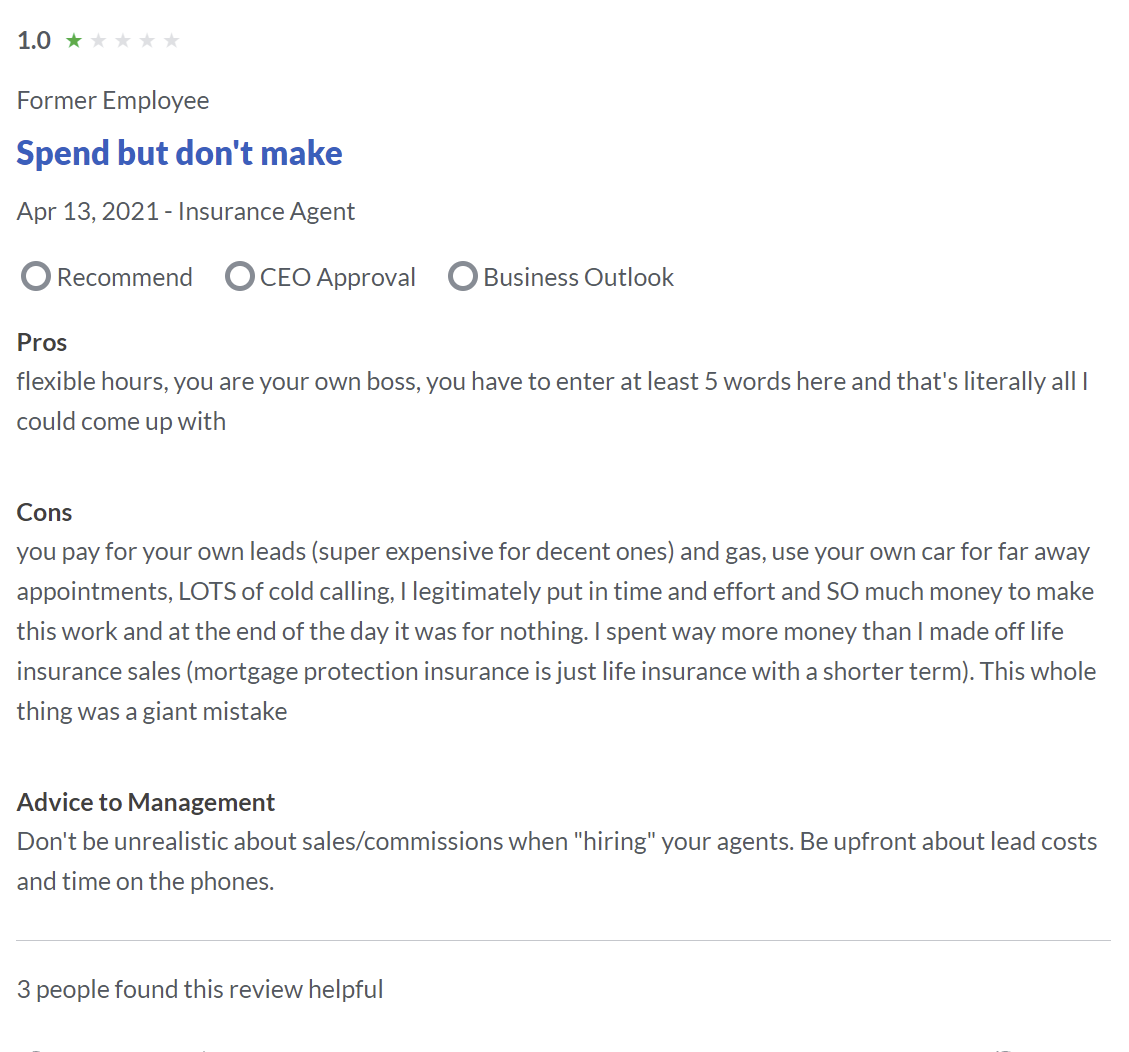Click the Apr 13, 2021 Insurance Agent line
The image size is (1129, 1052).
pos(186,212)
